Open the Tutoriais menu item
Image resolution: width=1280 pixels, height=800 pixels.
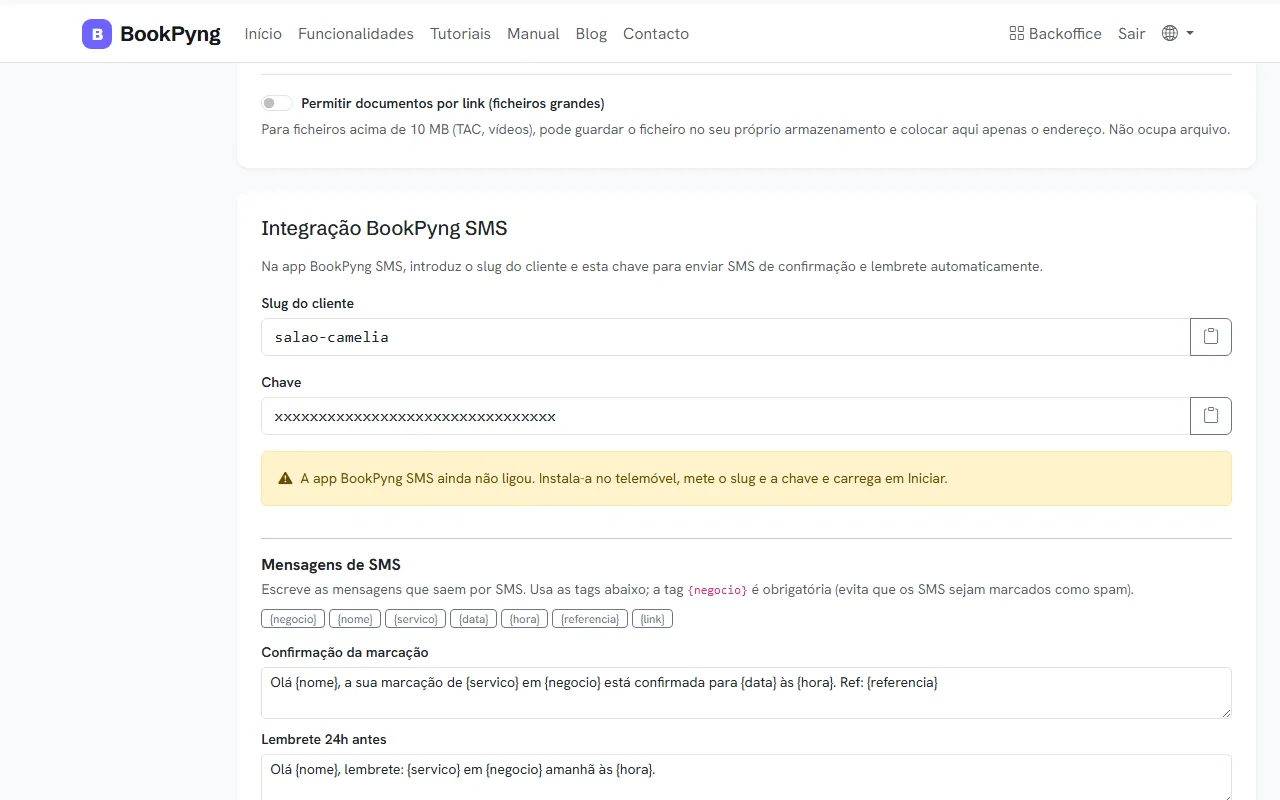click(x=460, y=34)
